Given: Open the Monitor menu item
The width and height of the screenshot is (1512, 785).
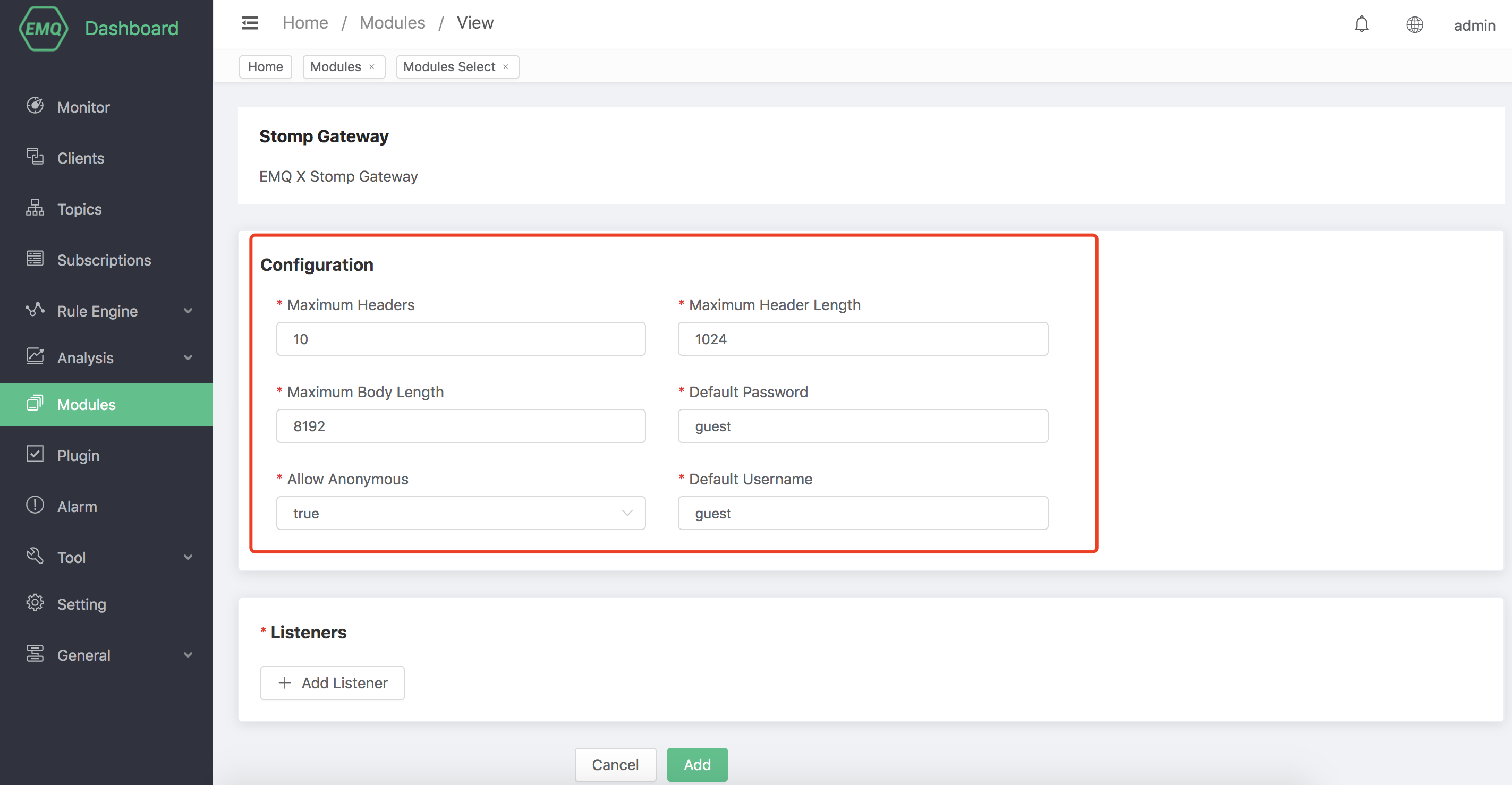Looking at the screenshot, I should (x=106, y=107).
